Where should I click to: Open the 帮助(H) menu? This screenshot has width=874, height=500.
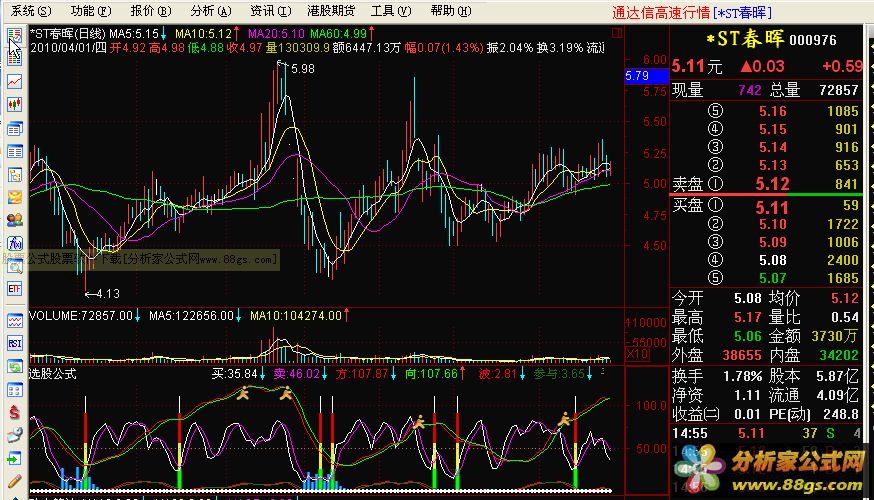(450, 11)
